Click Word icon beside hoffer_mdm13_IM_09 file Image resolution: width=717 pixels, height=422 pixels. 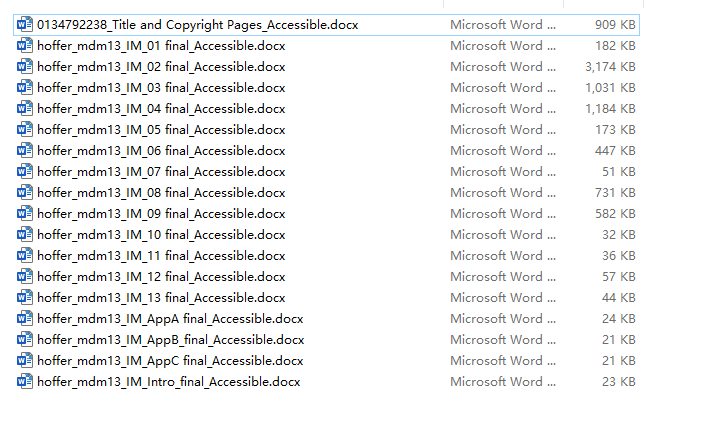[x=25, y=214]
